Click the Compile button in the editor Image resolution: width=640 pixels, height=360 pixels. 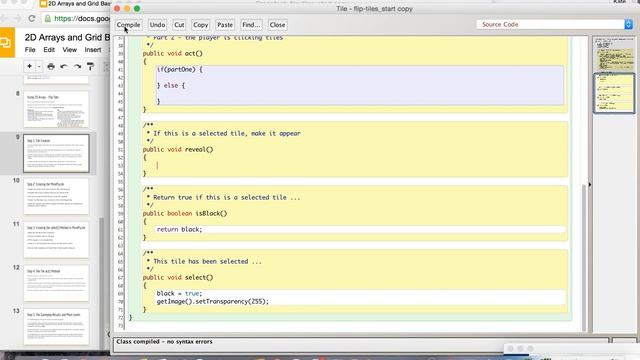click(128, 25)
